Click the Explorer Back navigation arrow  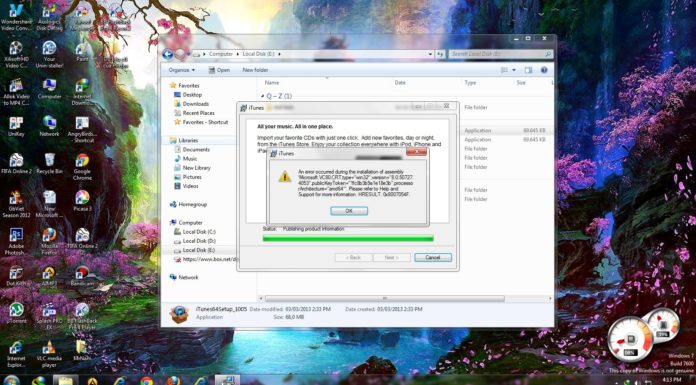coord(168,55)
